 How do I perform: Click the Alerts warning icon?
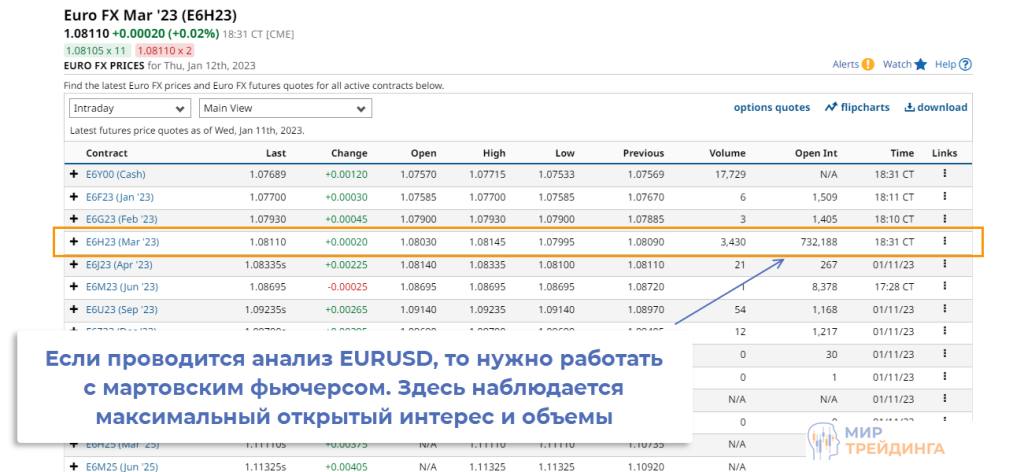(868, 65)
